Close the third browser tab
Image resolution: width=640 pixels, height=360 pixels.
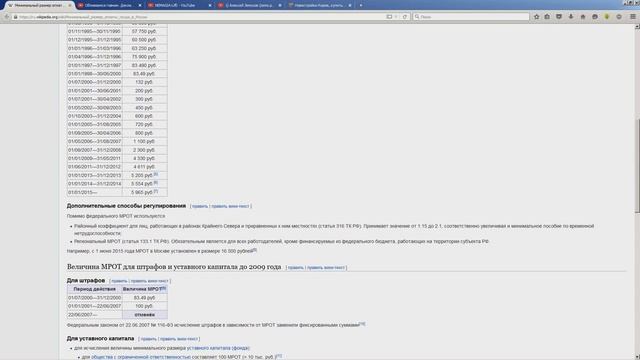tap(210, 5)
